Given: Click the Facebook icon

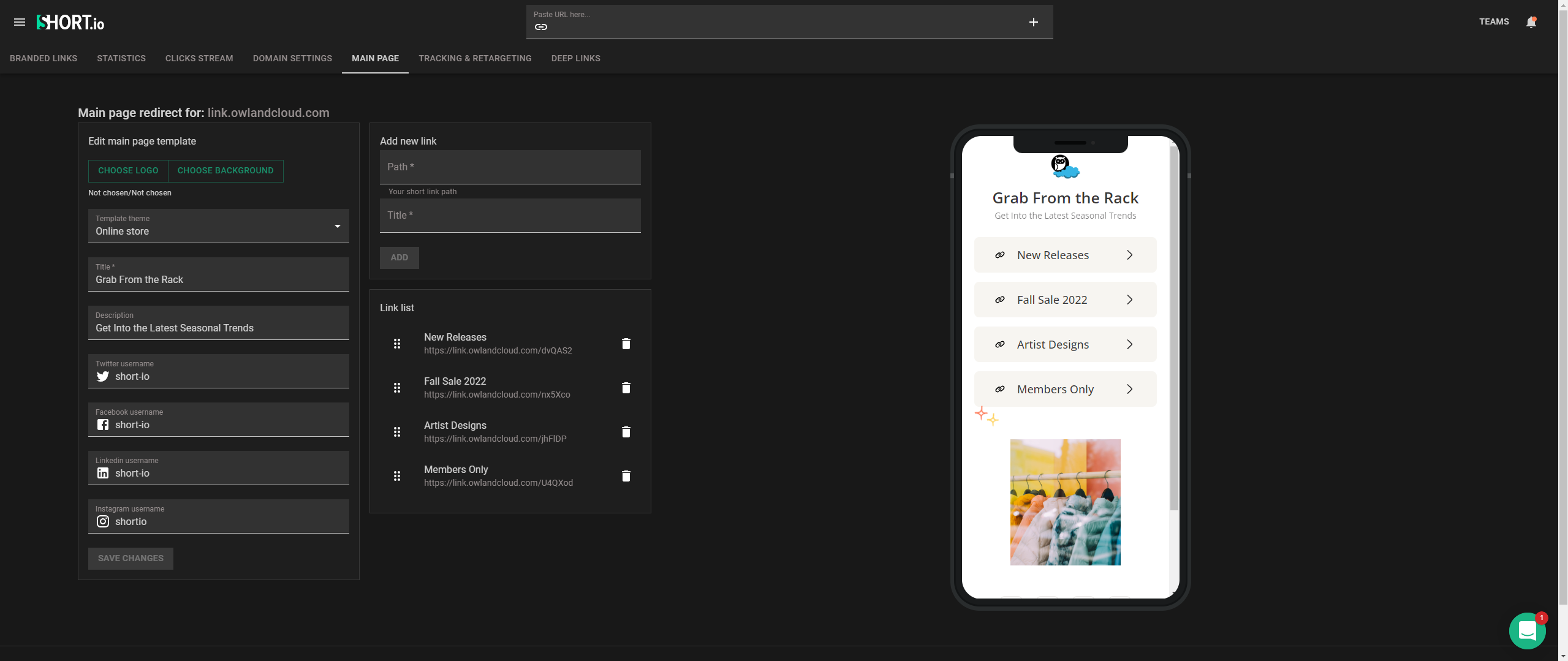Looking at the screenshot, I should 103,425.
